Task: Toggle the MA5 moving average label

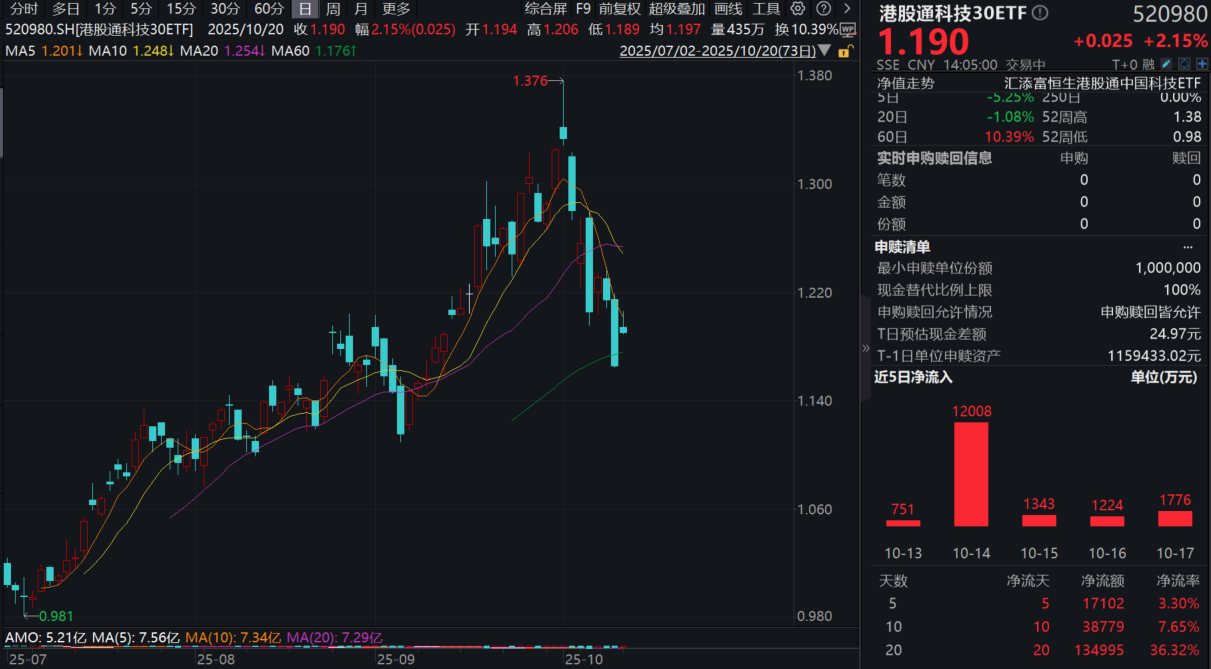Action: (x=18, y=48)
